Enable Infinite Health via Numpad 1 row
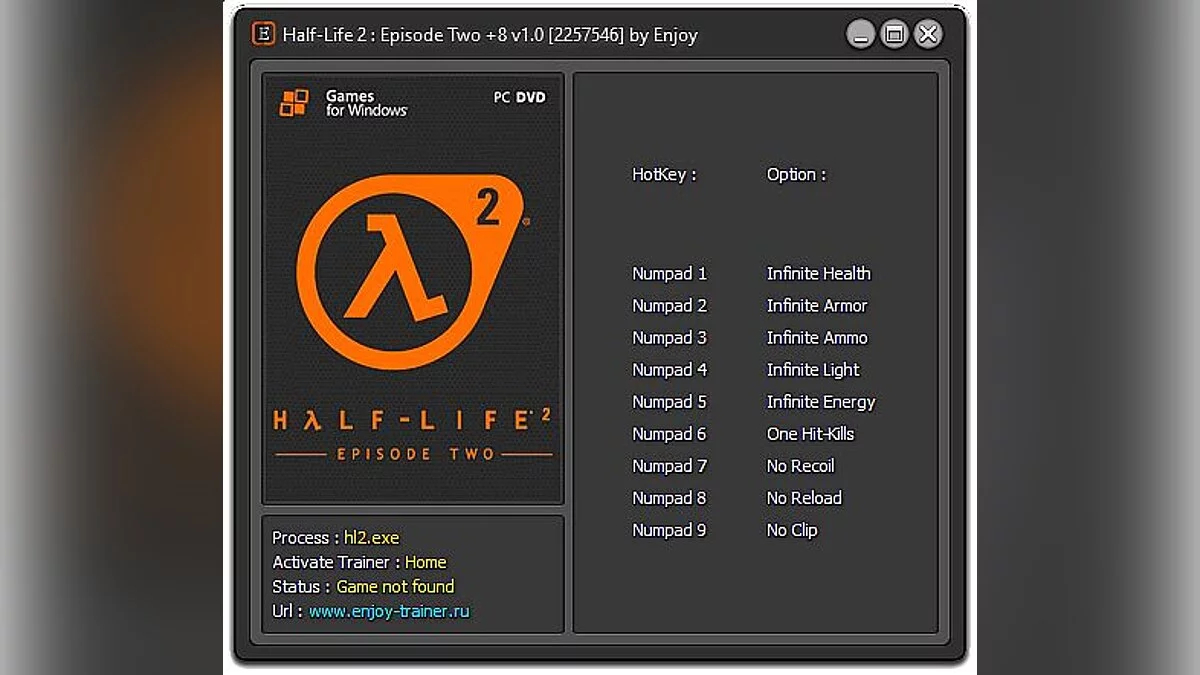Viewport: 1200px width, 675px height. pyautogui.click(x=818, y=273)
